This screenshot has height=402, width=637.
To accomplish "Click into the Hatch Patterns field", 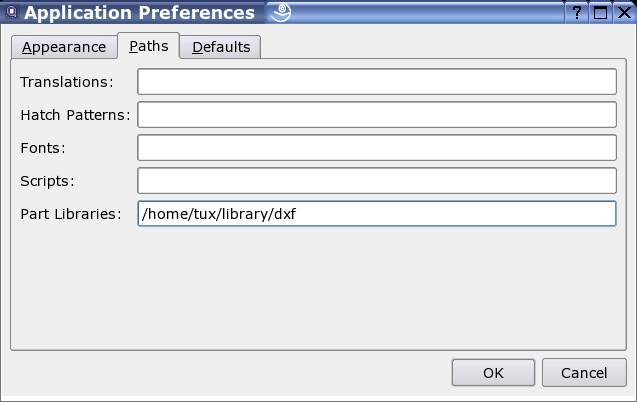I will 376,115.
